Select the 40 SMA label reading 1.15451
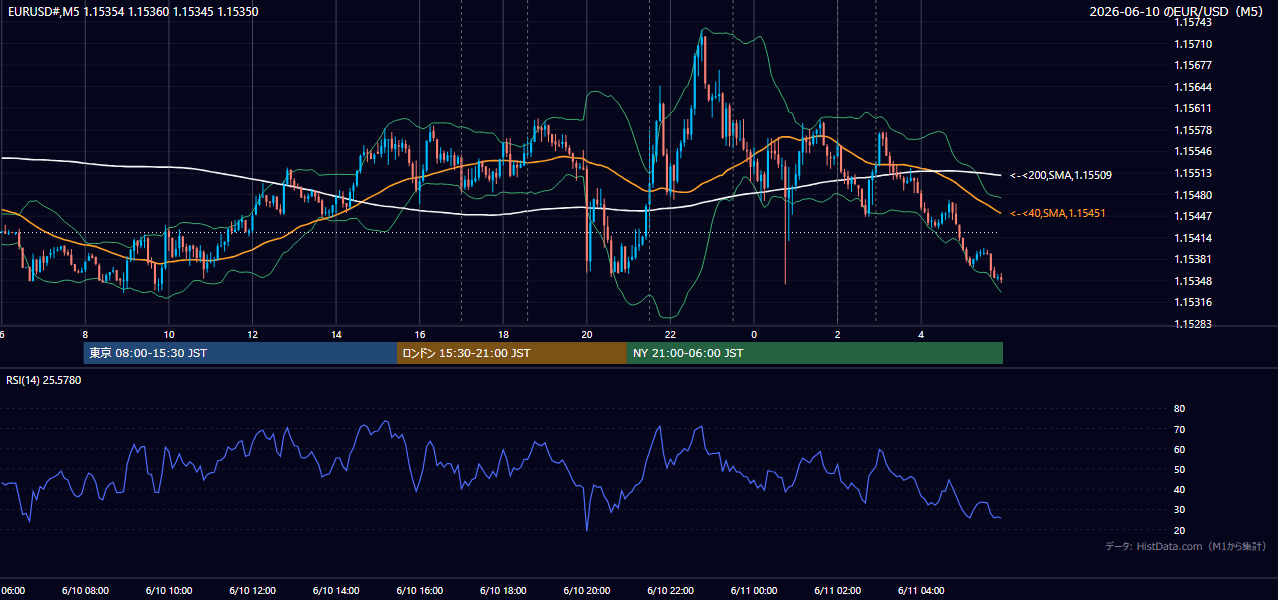 pos(1057,213)
